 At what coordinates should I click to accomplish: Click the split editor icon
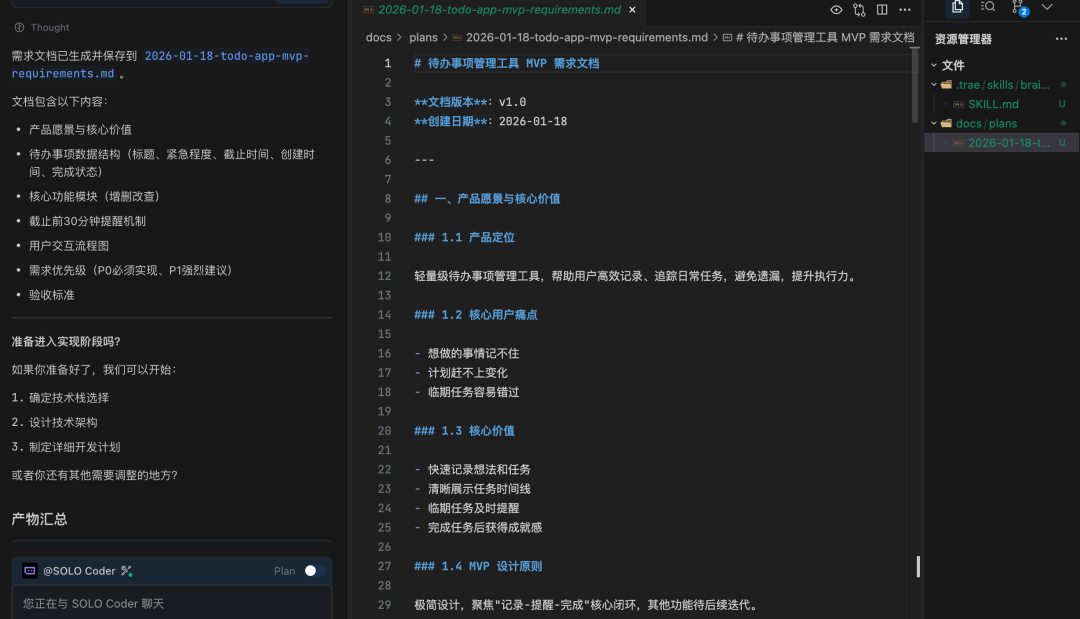point(881,8)
